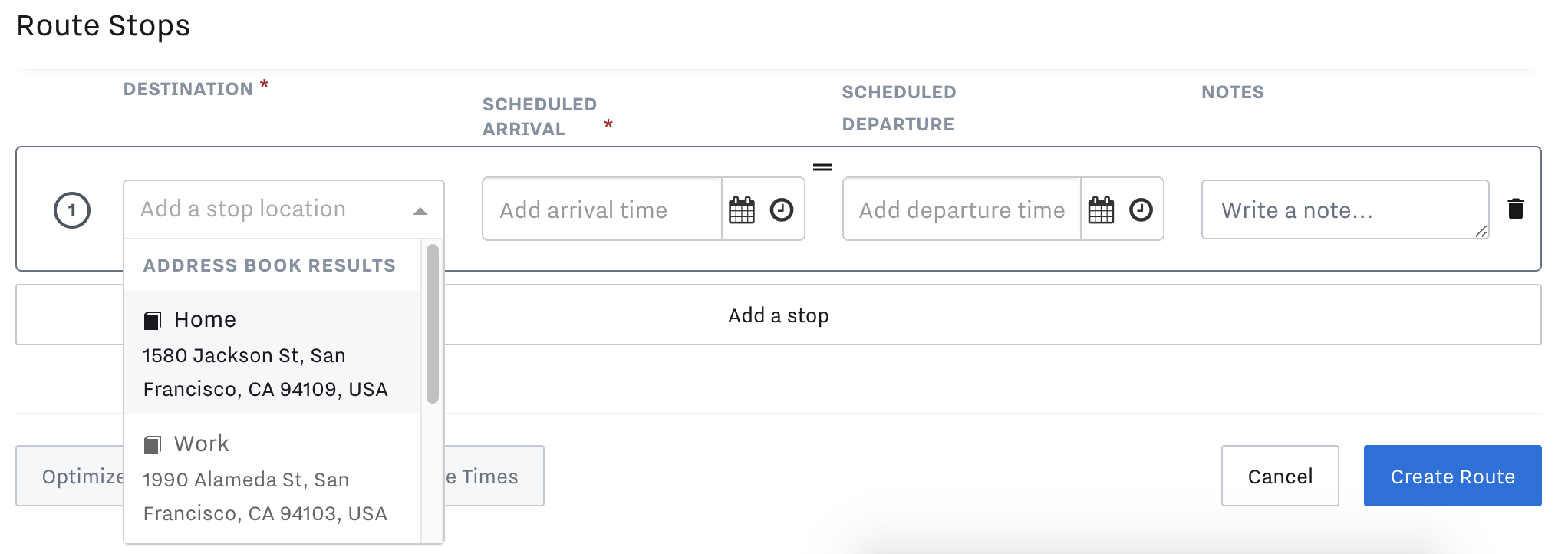Click the Write a note text area

(1345, 209)
